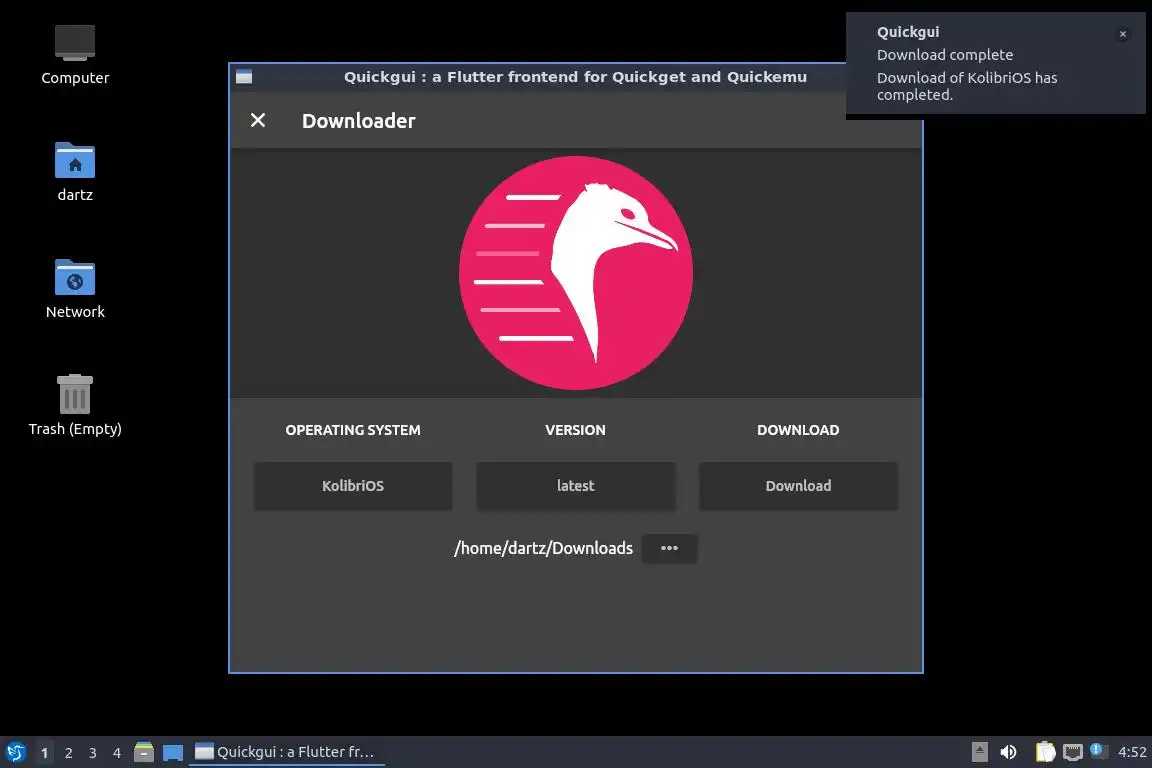
Task: Click the Downloader page title
Action: click(359, 121)
